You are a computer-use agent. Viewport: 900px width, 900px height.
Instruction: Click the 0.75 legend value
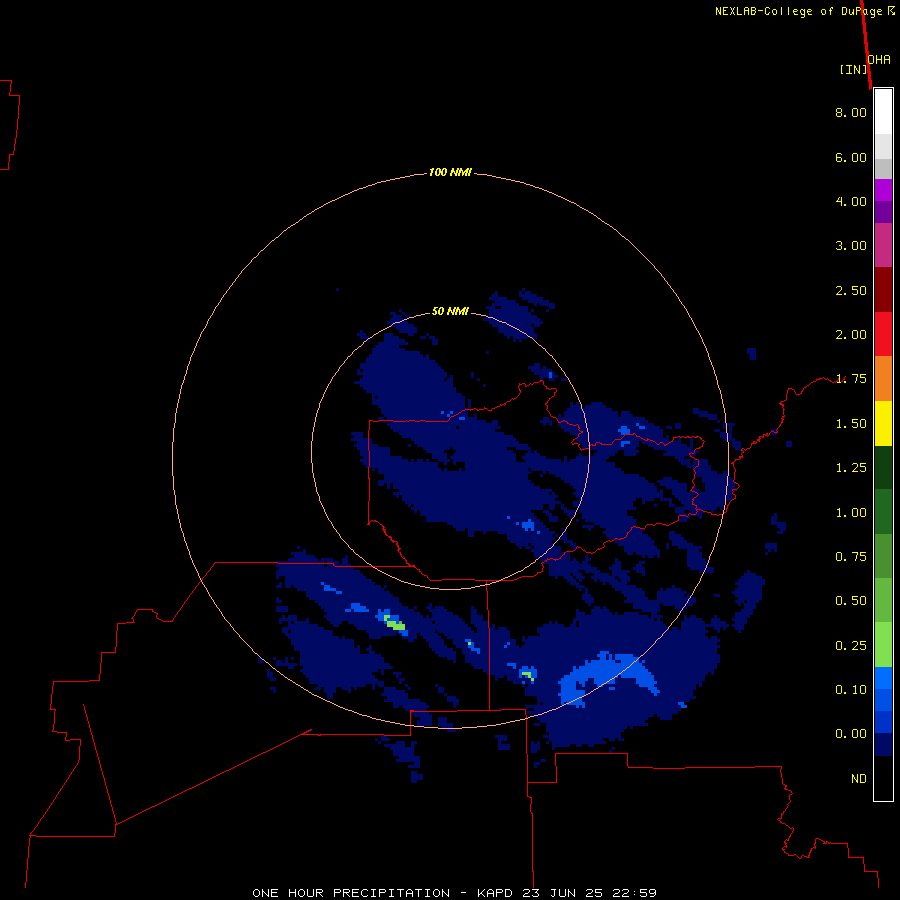click(x=851, y=557)
